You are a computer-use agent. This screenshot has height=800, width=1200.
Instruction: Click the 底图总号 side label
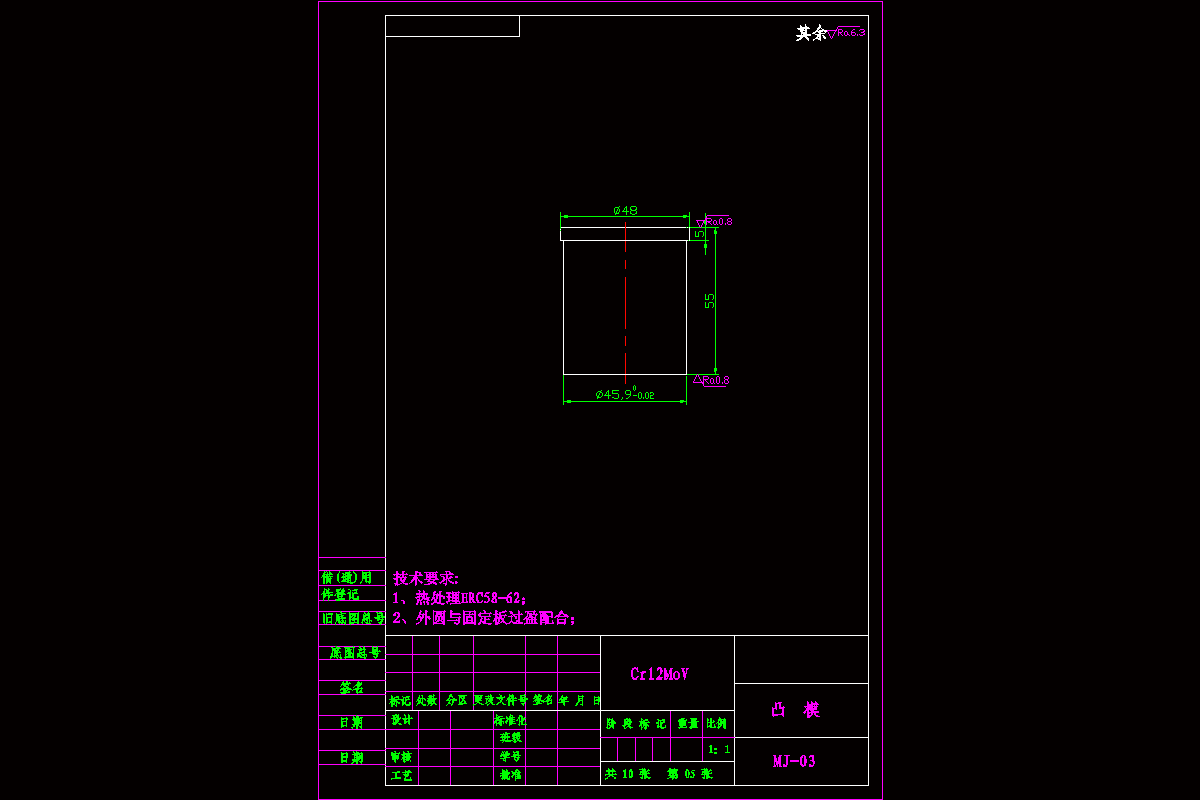click(355, 653)
